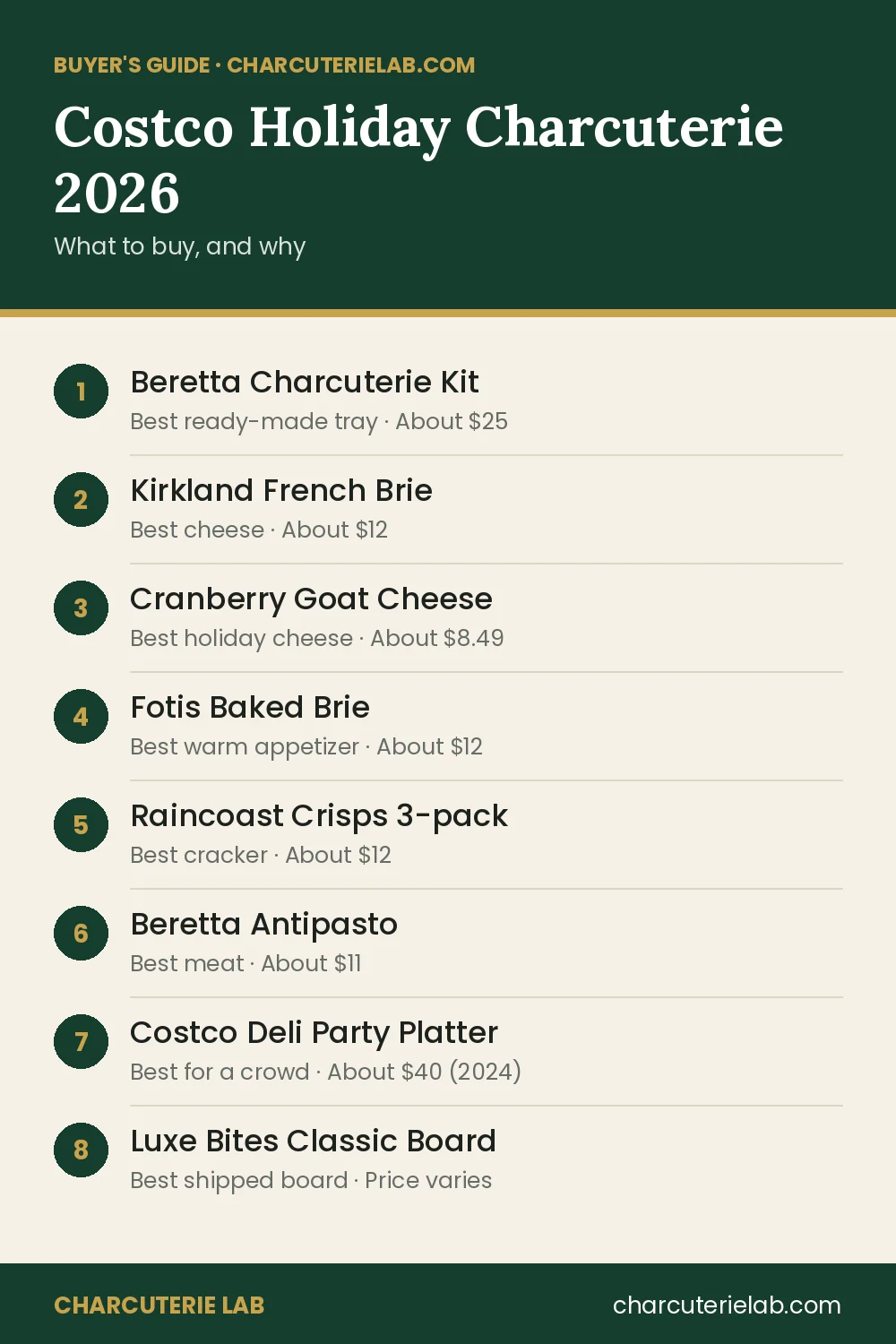Click the Cranberry Goat Cheese heading
This screenshot has width=896, height=1344.
311,599
